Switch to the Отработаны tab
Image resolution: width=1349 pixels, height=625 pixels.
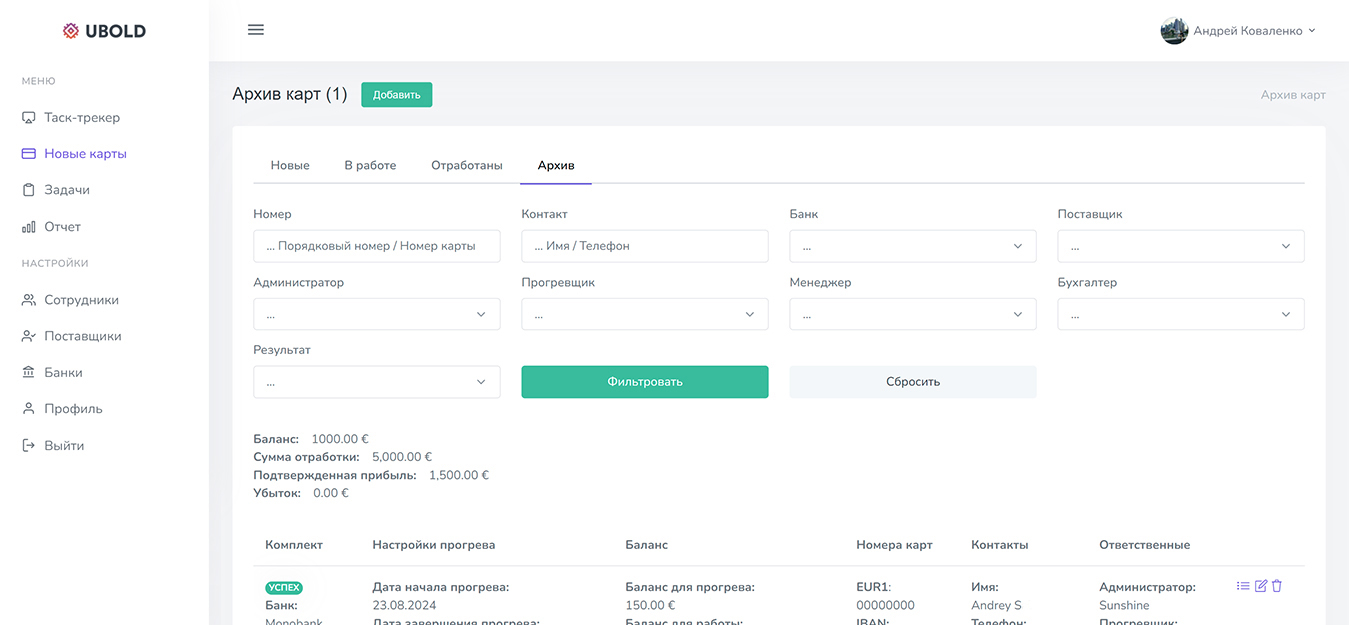(x=466, y=165)
